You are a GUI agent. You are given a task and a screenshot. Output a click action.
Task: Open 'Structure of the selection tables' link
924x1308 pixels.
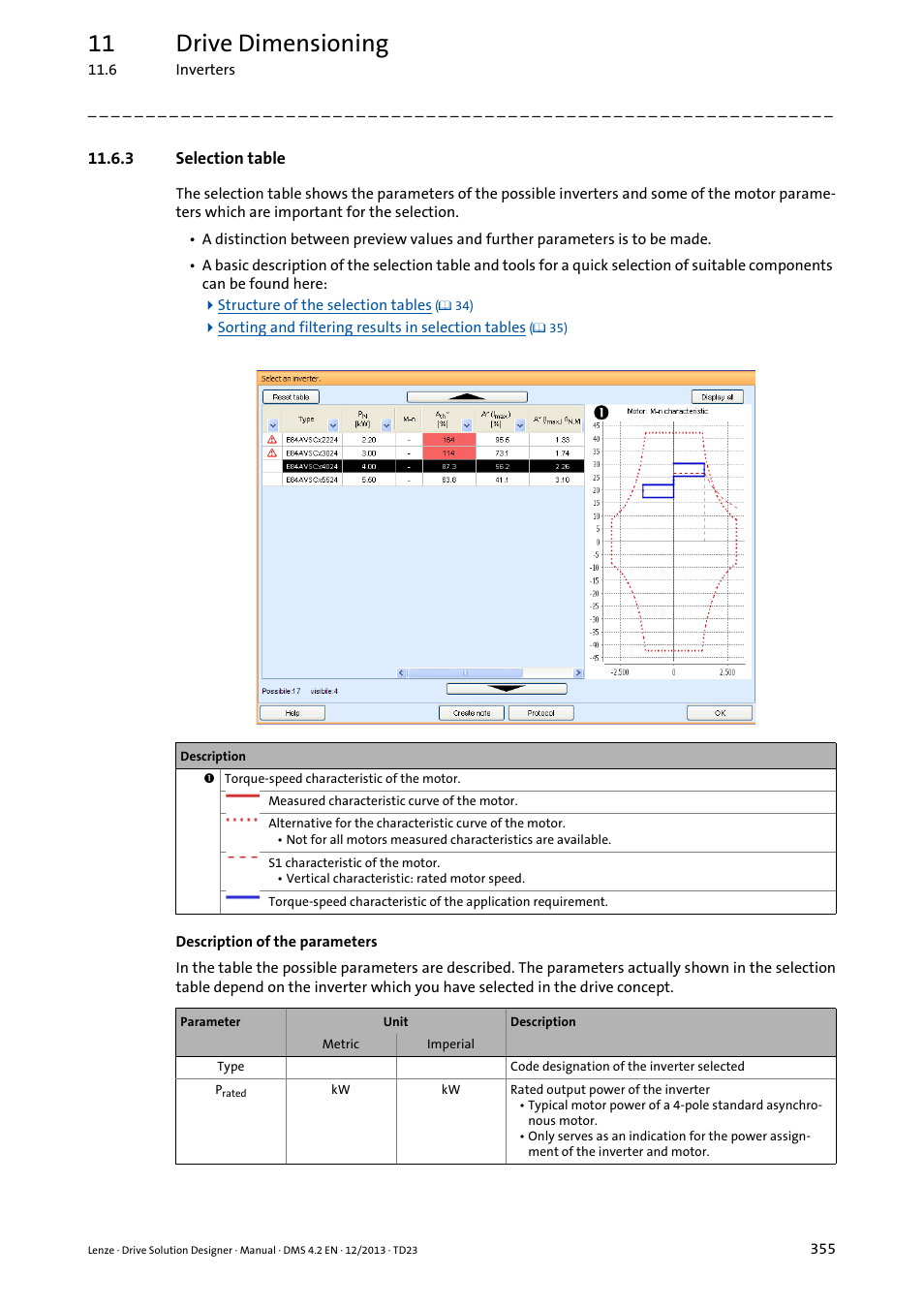click(324, 305)
